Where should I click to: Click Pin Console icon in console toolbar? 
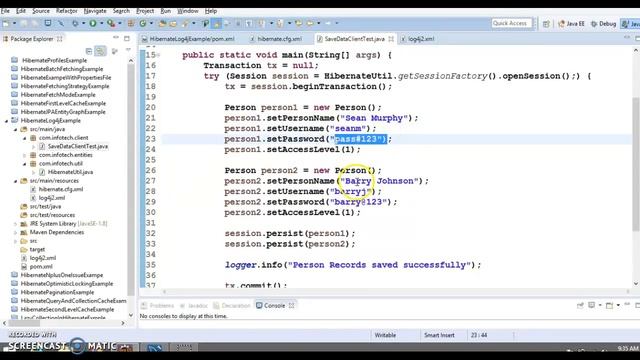click(580, 305)
